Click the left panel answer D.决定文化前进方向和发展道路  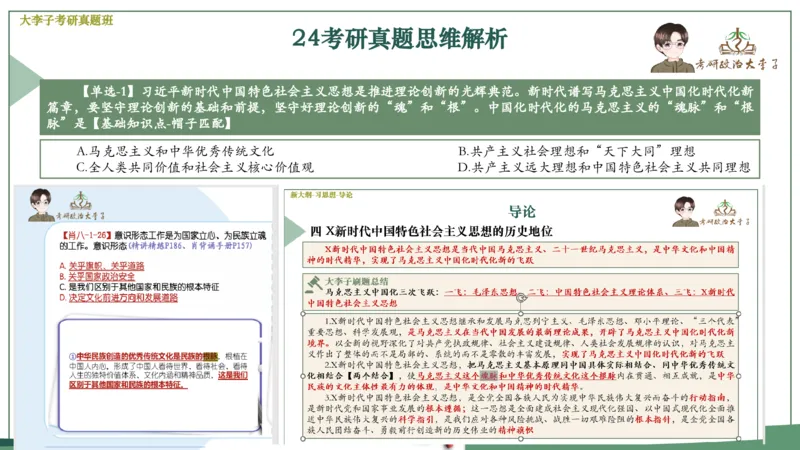click(x=118, y=297)
